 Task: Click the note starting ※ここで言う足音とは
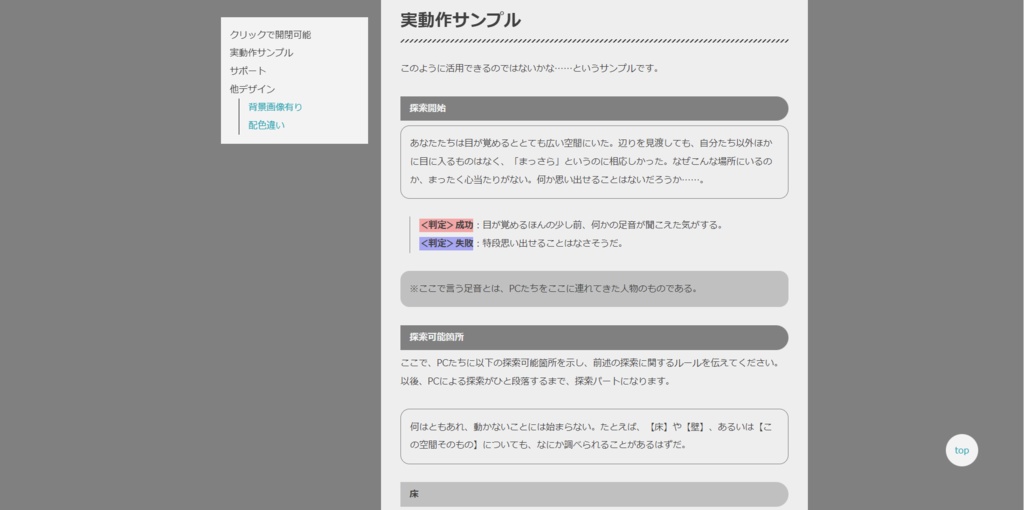pyautogui.click(x=594, y=289)
